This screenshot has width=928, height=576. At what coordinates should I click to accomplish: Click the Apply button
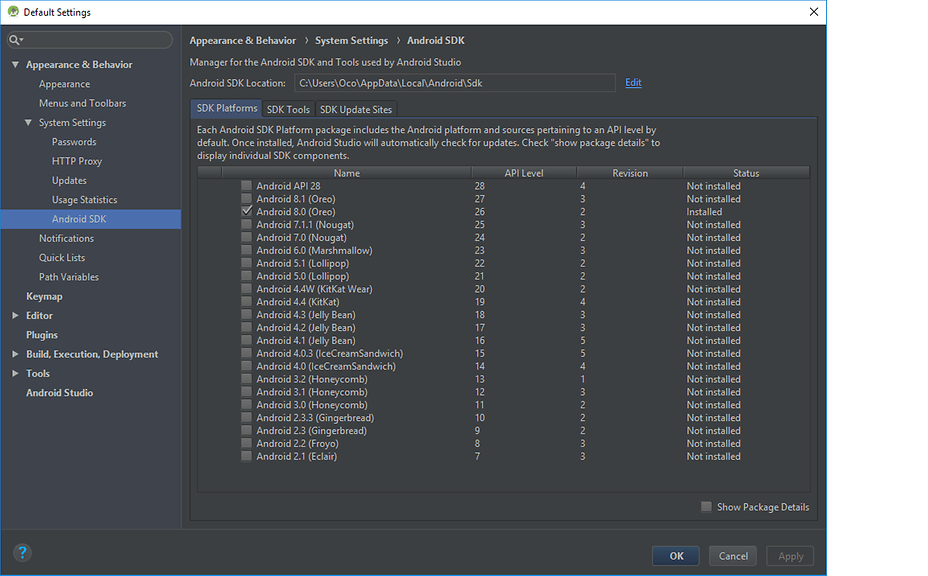click(x=790, y=556)
